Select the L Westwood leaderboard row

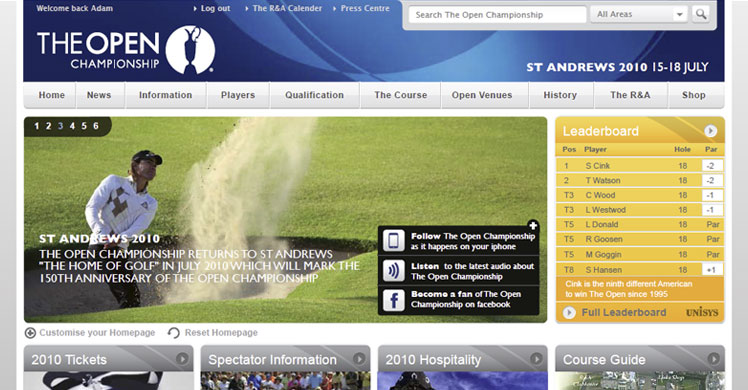[640, 210]
